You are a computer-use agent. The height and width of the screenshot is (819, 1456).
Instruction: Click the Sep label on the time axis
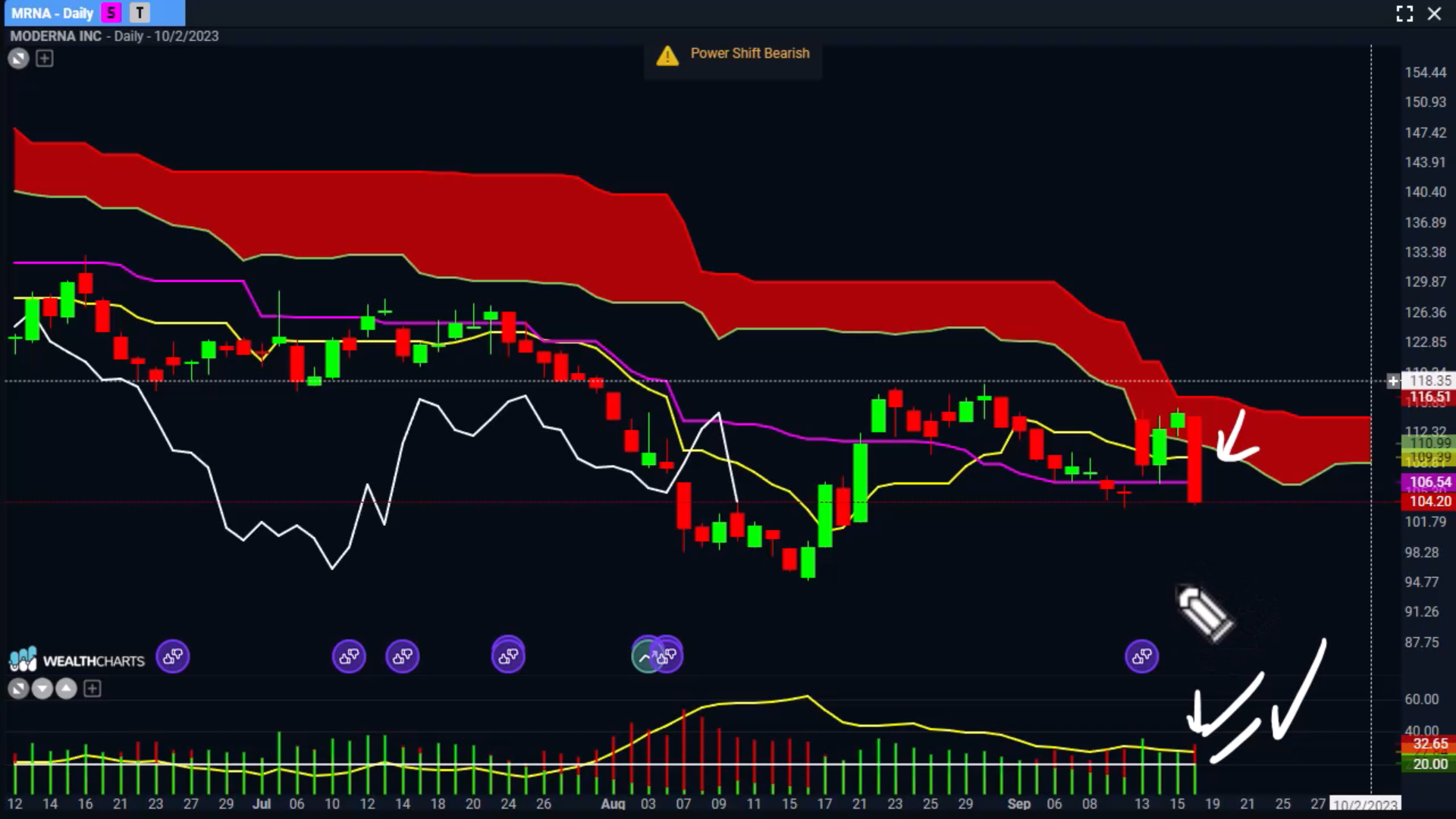[1019, 804]
